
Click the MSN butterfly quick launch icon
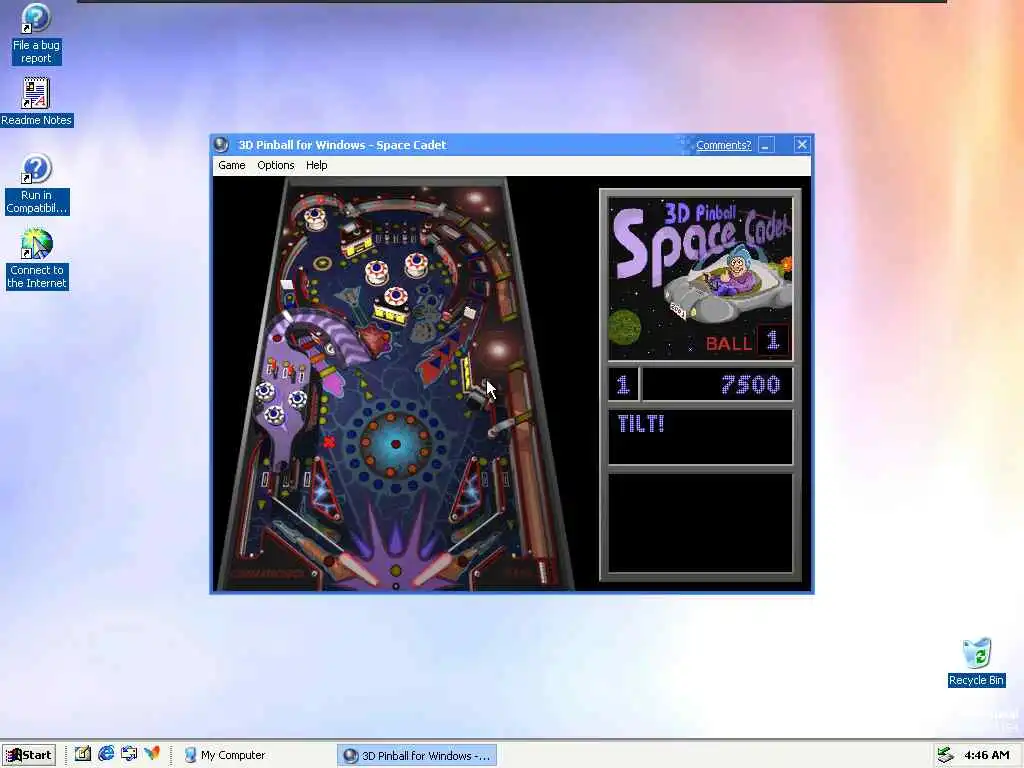point(152,754)
